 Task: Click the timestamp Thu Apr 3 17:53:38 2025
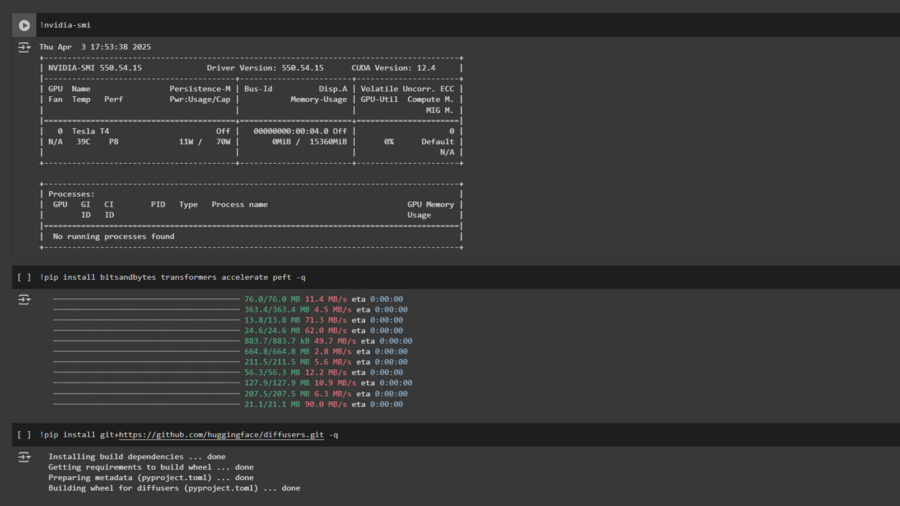[95, 47]
